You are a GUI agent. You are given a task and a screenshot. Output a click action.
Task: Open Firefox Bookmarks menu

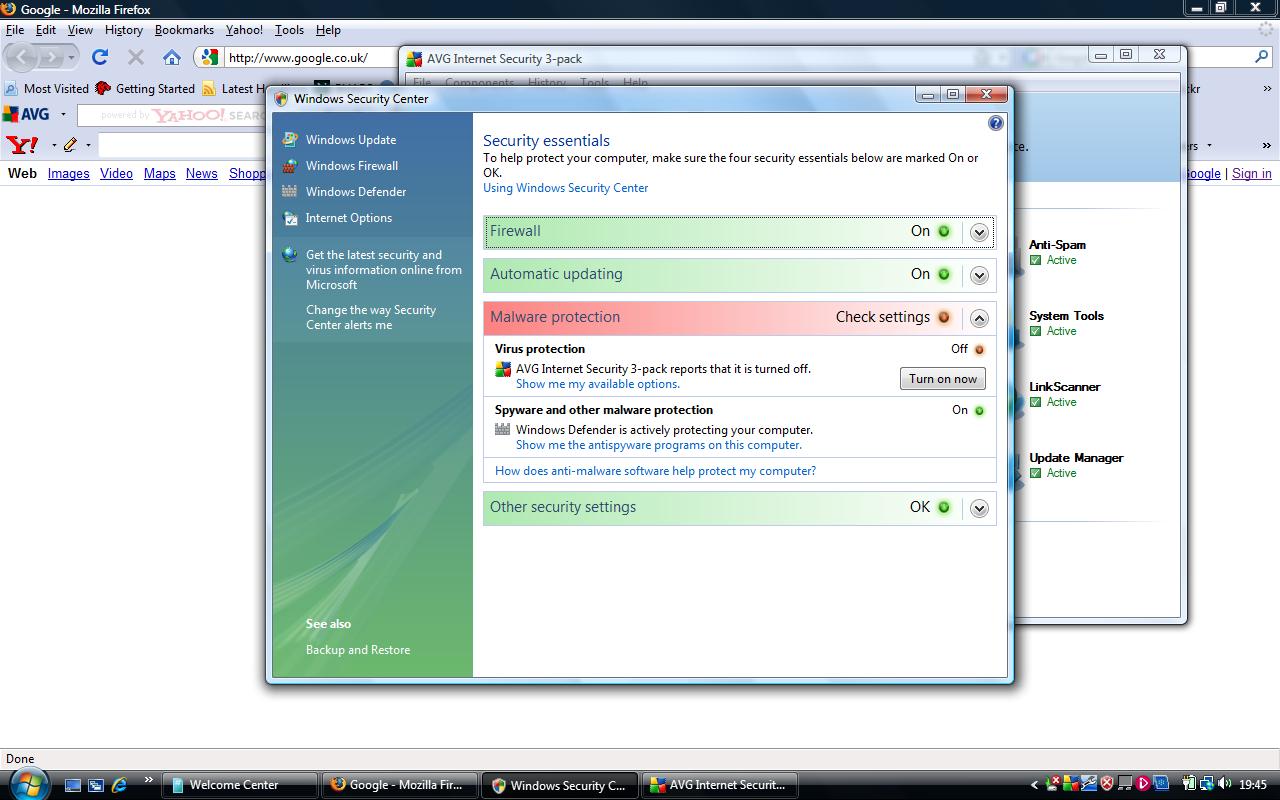(x=184, y=30)
